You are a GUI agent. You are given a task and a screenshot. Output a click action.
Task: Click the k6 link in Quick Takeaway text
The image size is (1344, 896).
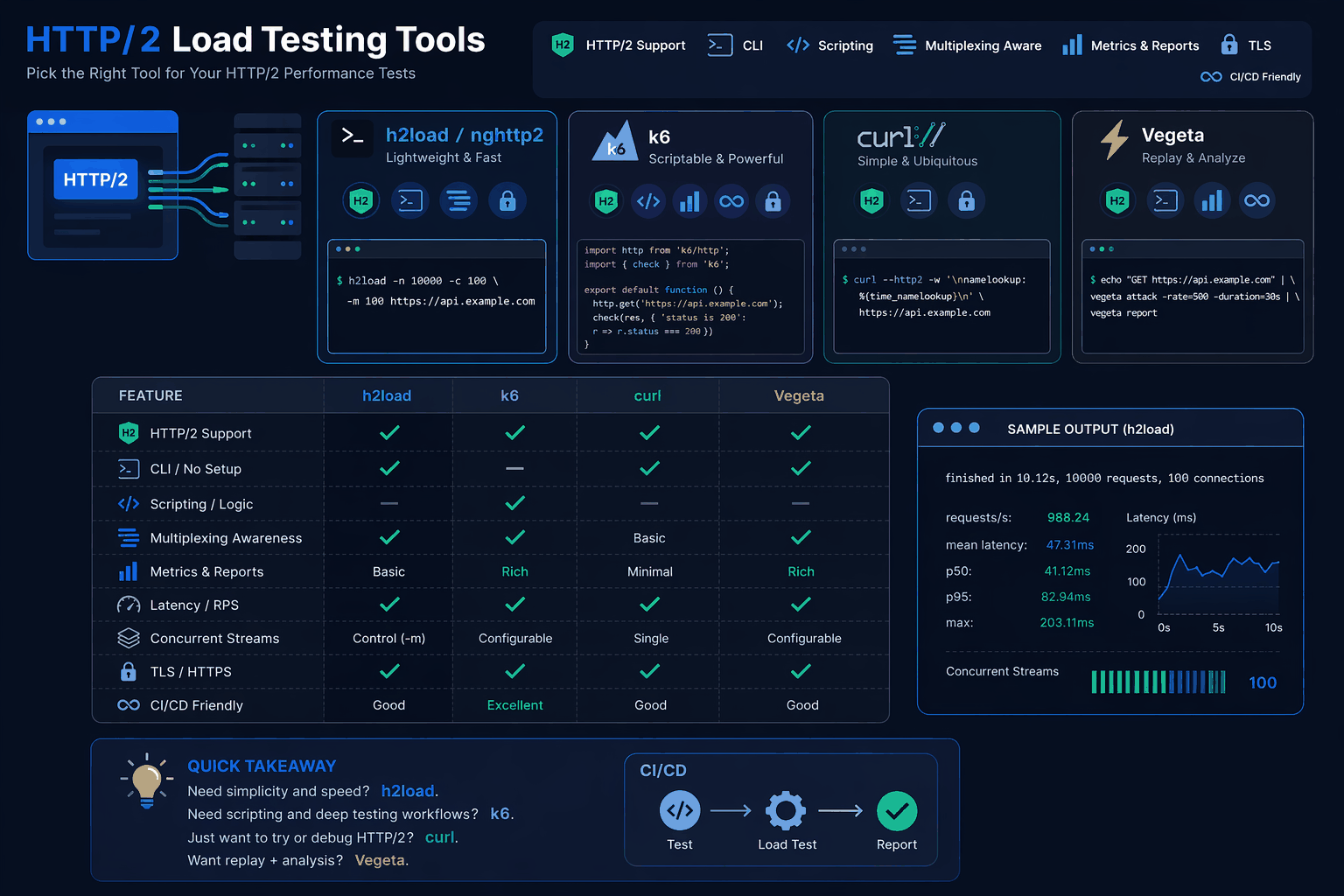(500, 814)
